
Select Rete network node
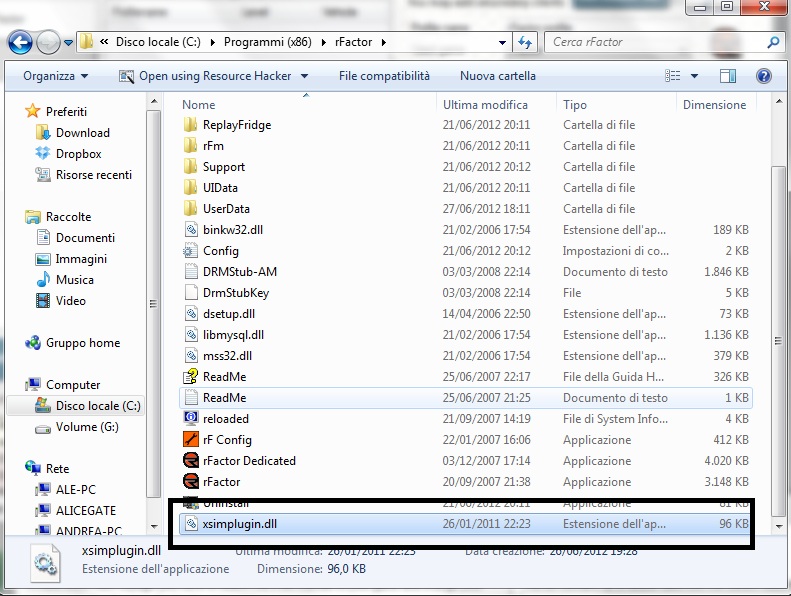(57, 469)
